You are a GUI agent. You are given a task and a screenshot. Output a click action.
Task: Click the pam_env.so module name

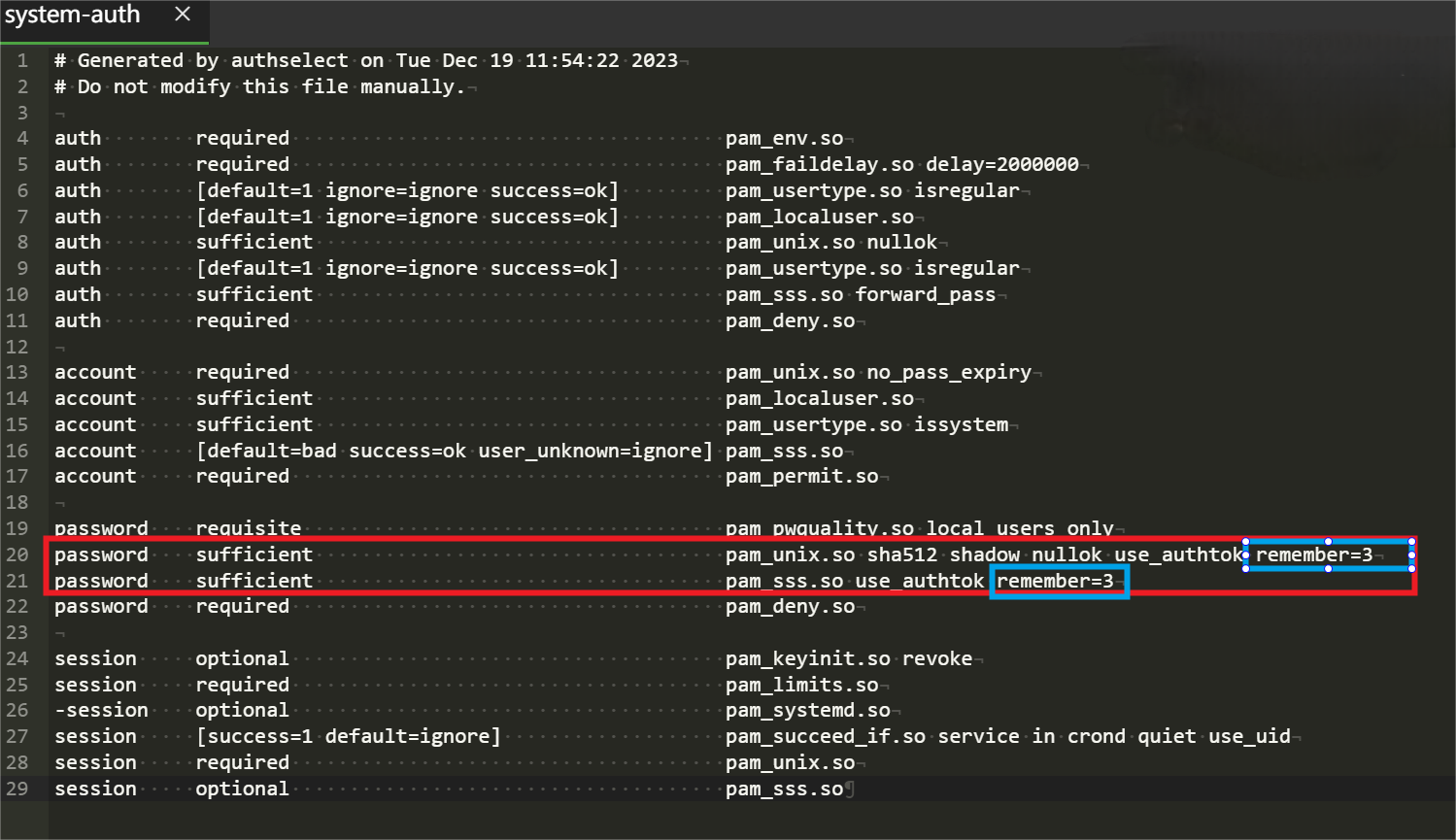coord(784,139)
